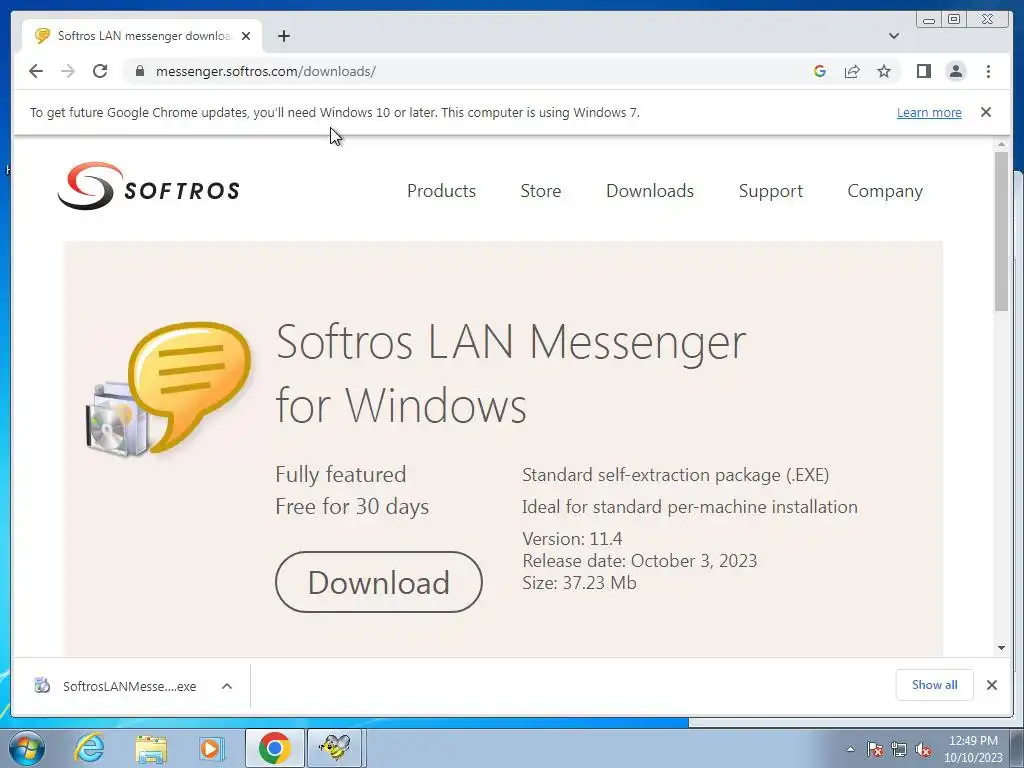Screen dimensions: 1024x768
Task: Close the downloads bar
Action: click(991, 684)
